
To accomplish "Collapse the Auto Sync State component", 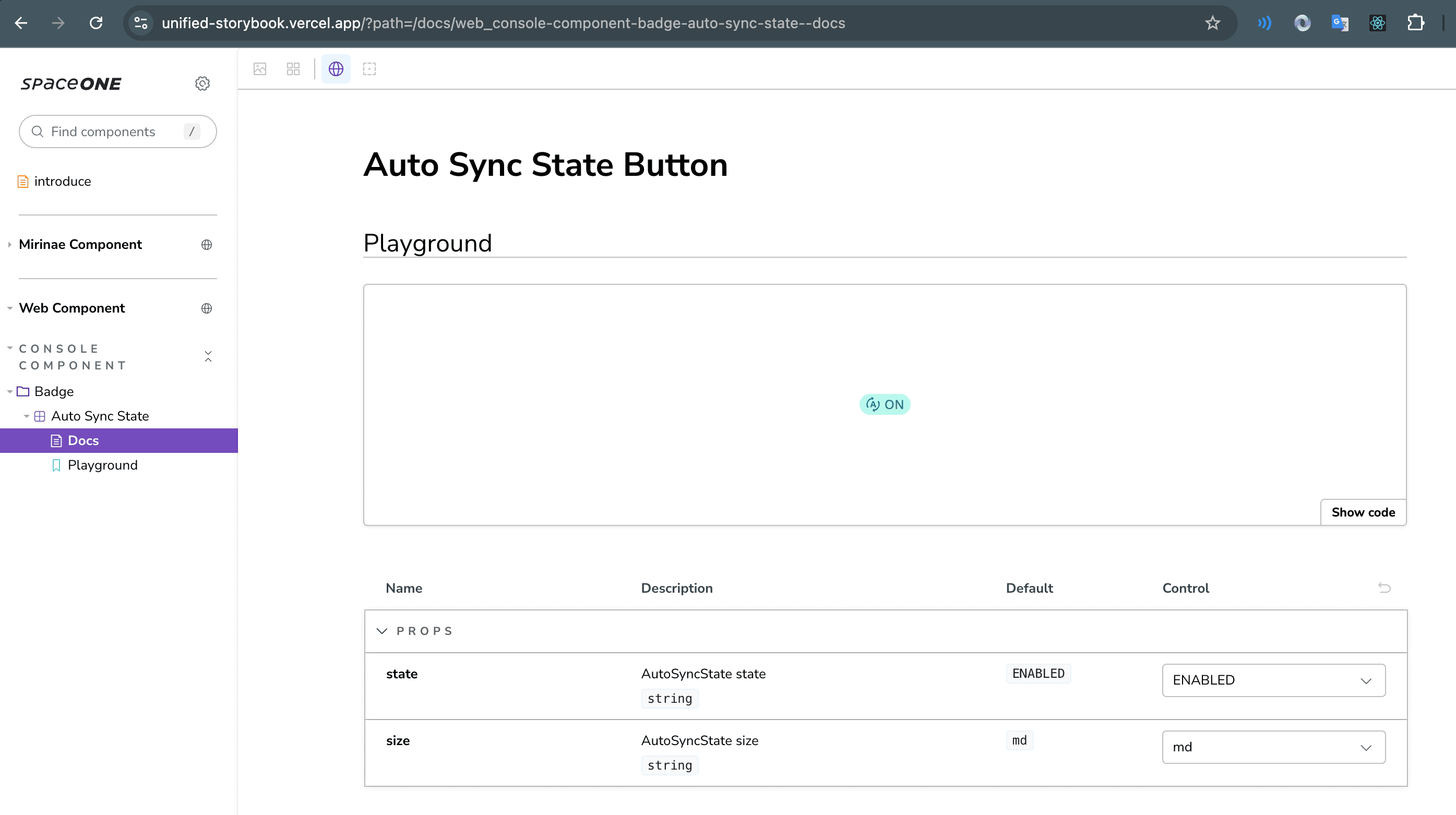I will coord(100,416).
